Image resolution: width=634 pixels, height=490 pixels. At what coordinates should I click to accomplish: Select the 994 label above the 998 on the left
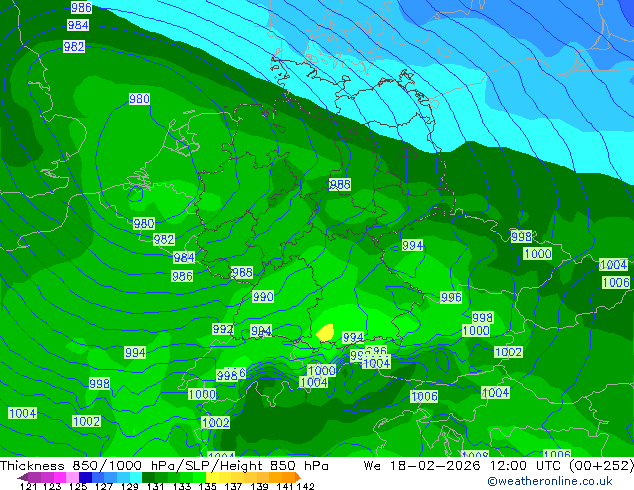point(135,352)
